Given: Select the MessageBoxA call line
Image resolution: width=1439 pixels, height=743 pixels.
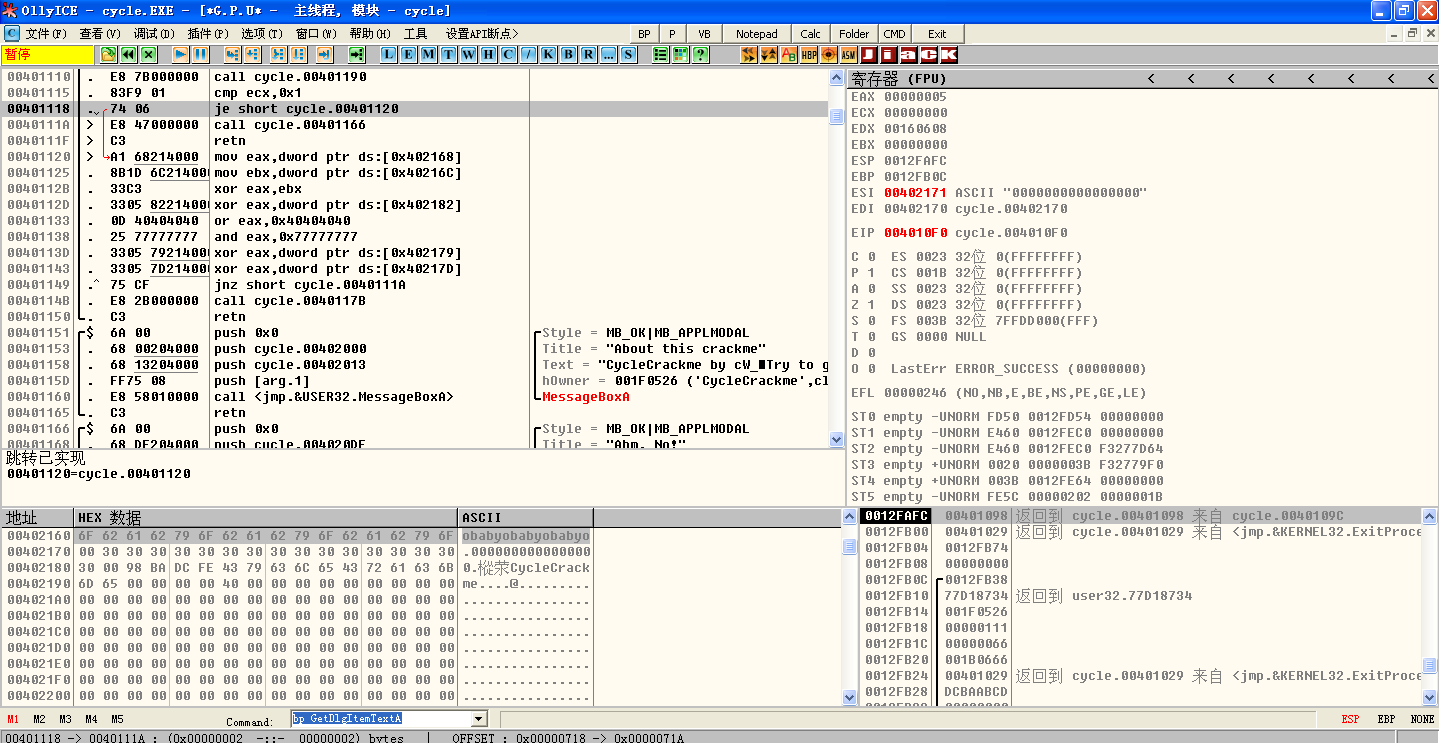Looking at the screenshot, I should [x=415, y=397].
